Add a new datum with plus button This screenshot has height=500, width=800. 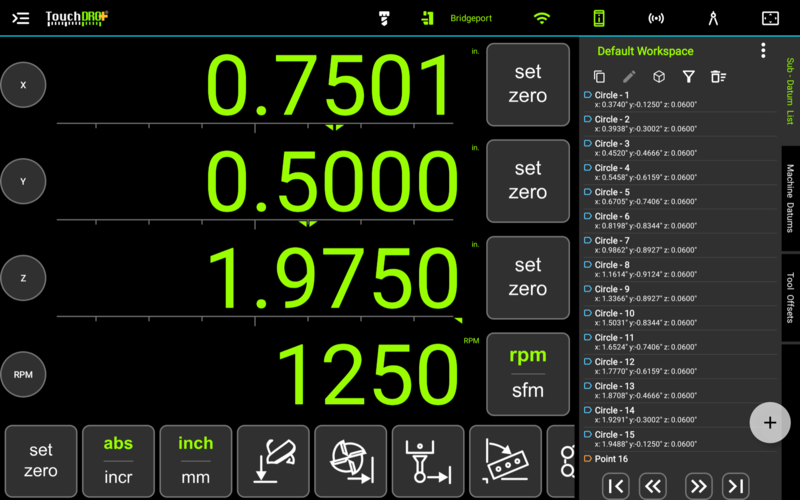[770, 422]
